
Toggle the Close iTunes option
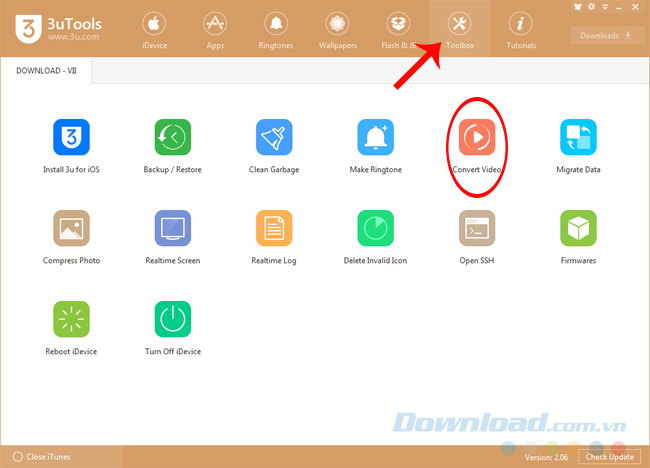tap(18, 457)
